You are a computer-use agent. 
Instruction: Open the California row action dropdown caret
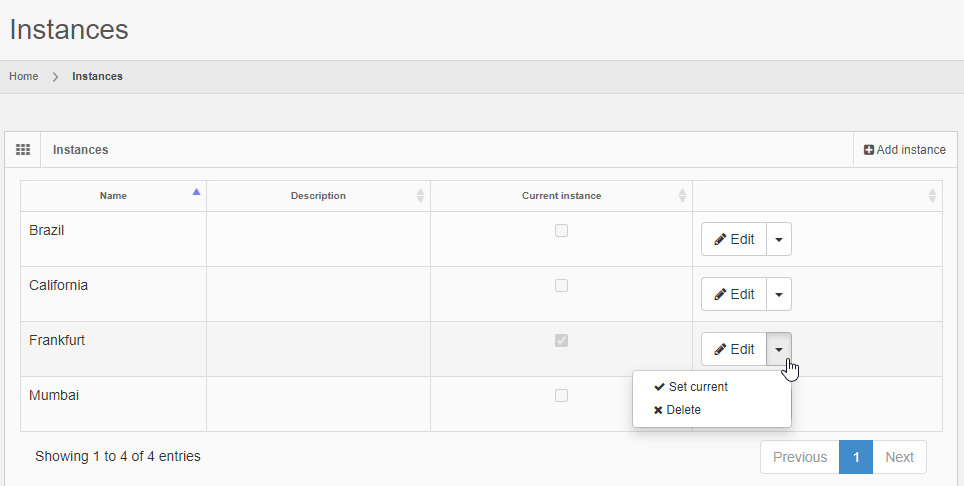pyautogui.click(x=779, y=295)
